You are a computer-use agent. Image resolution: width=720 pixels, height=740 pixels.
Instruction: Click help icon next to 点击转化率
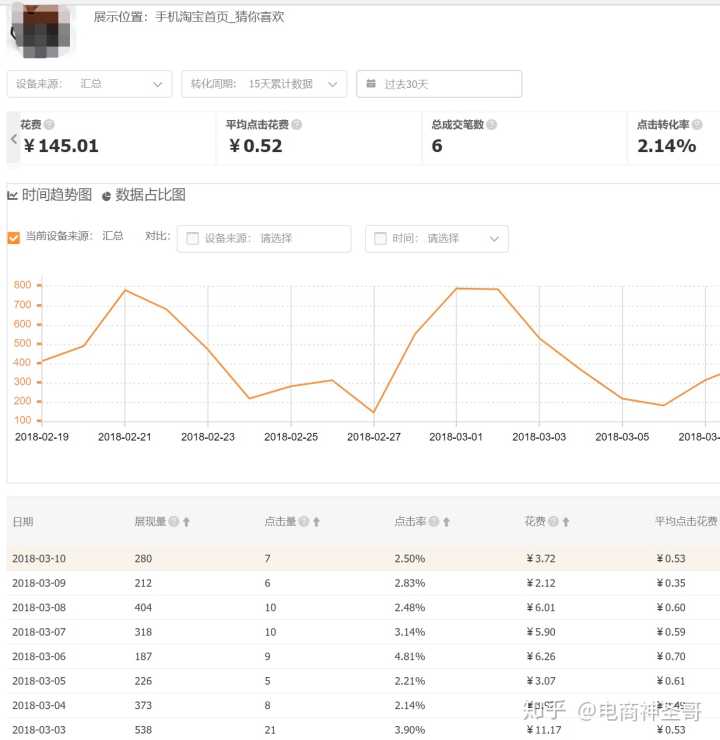(697, 125)
